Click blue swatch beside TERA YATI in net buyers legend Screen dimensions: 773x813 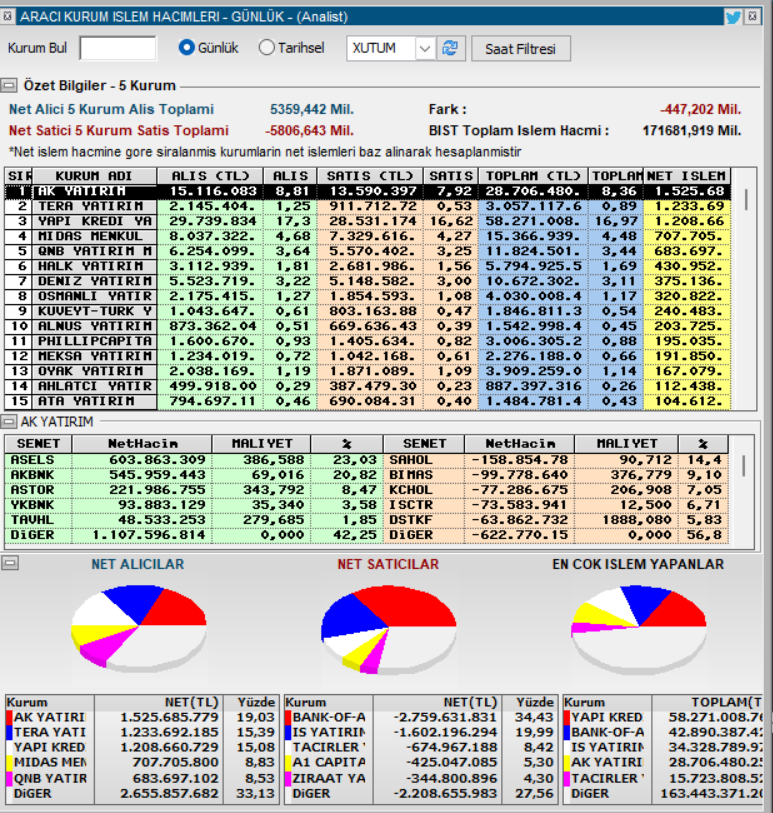[9, 733]
